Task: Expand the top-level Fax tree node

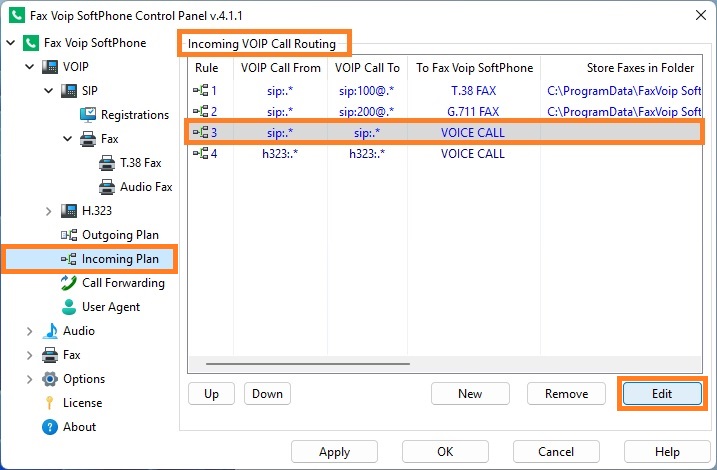Action: 30,355
